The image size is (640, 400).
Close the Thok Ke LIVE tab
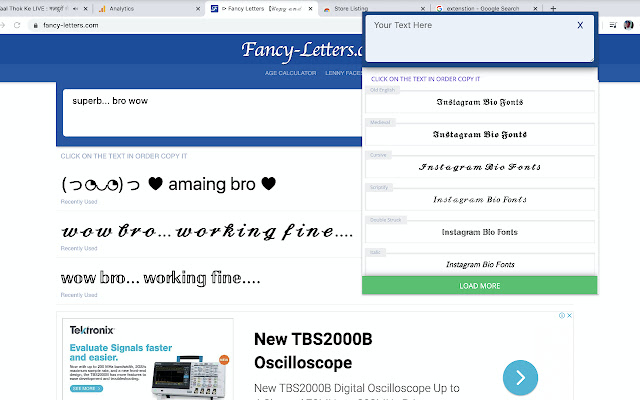click(x=85, y=9)
